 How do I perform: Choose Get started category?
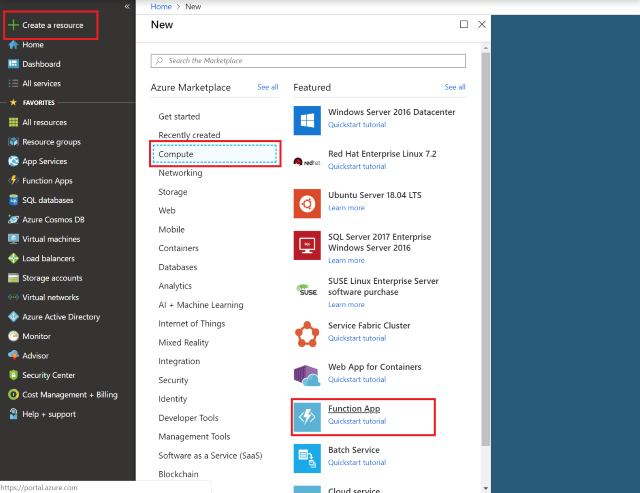coord(179,117)
